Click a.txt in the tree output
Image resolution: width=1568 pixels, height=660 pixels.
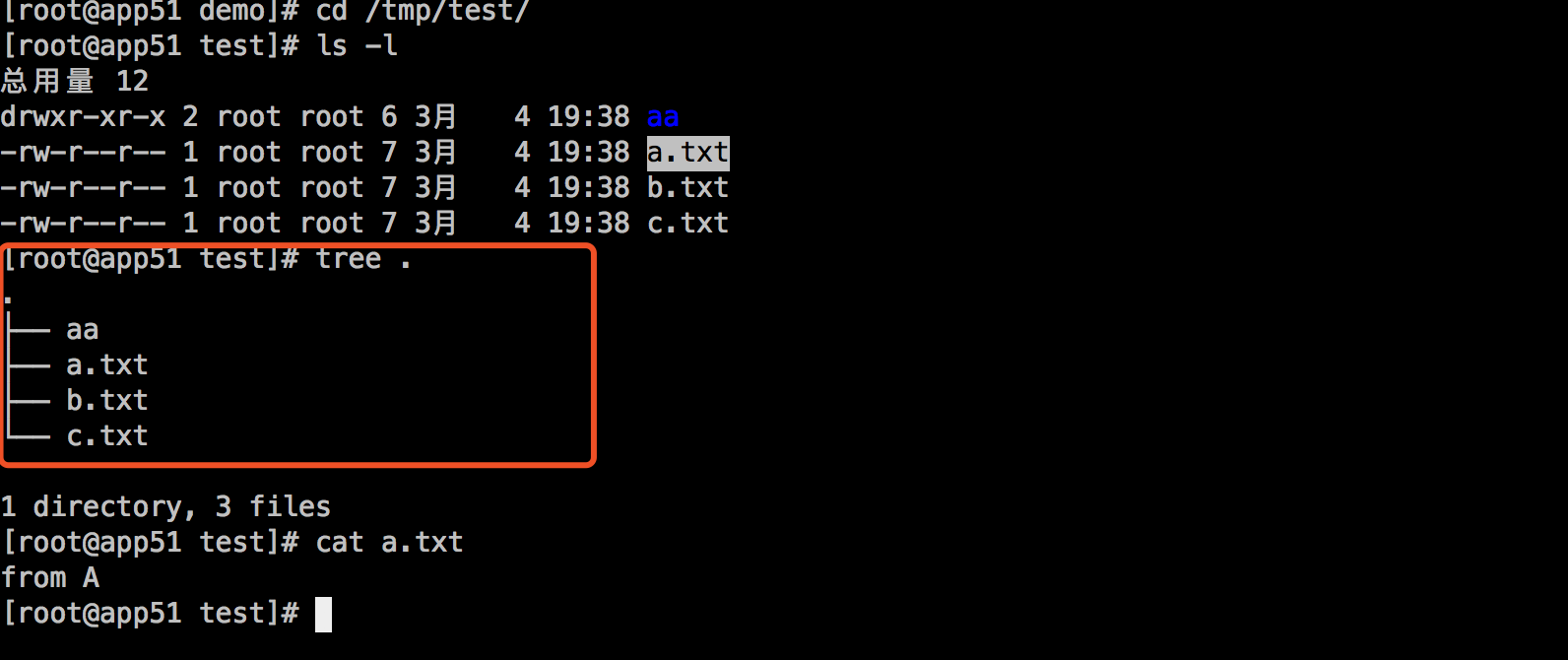107,365
